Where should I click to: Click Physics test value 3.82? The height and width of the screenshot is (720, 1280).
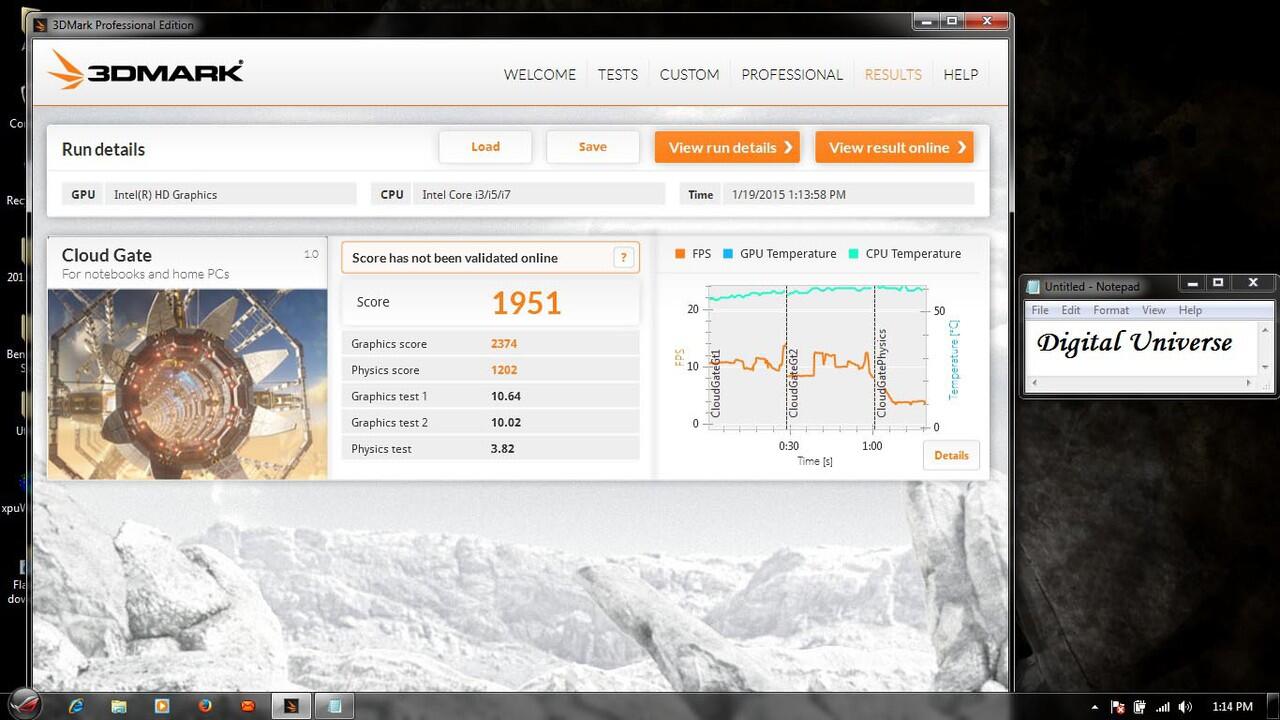pos(503,449)
